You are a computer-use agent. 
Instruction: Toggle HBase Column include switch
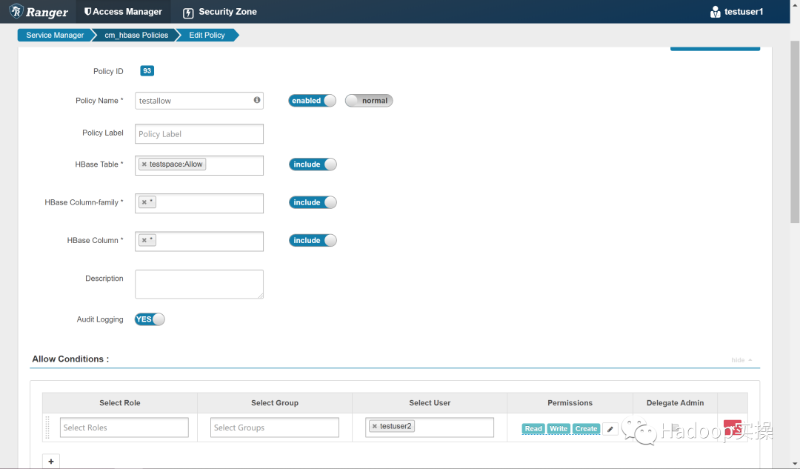pyautogui.click(x=313, y=240)
